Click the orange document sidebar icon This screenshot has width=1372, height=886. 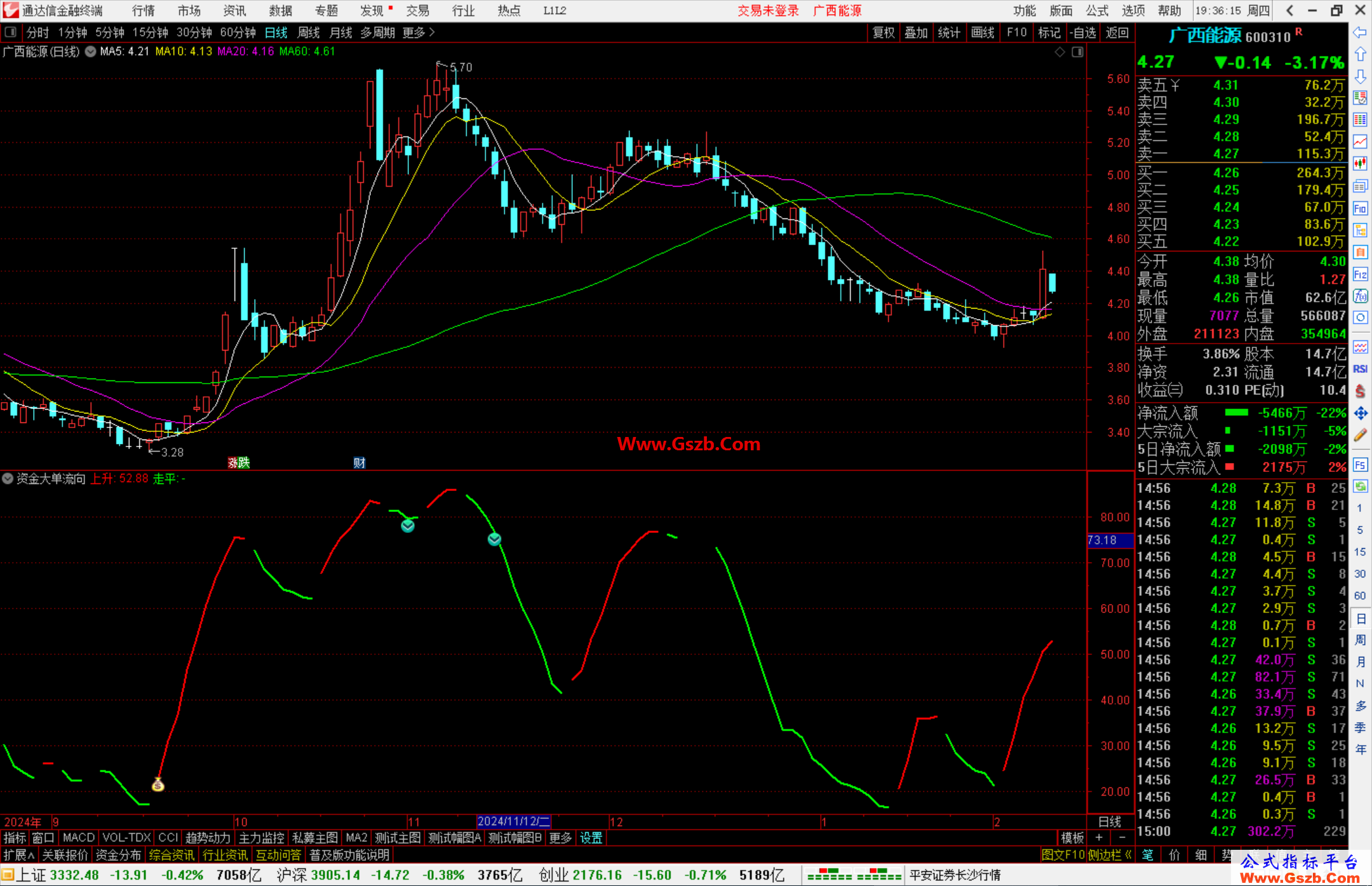pyautogui.click(x=1360, y=252)
